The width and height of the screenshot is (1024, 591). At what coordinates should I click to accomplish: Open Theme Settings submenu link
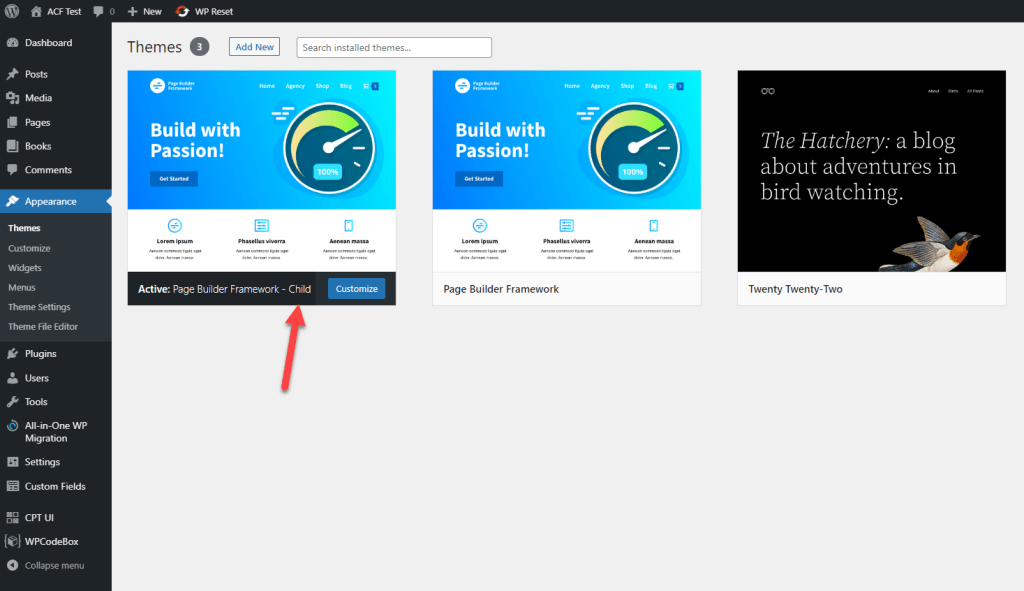coord(39,307)
